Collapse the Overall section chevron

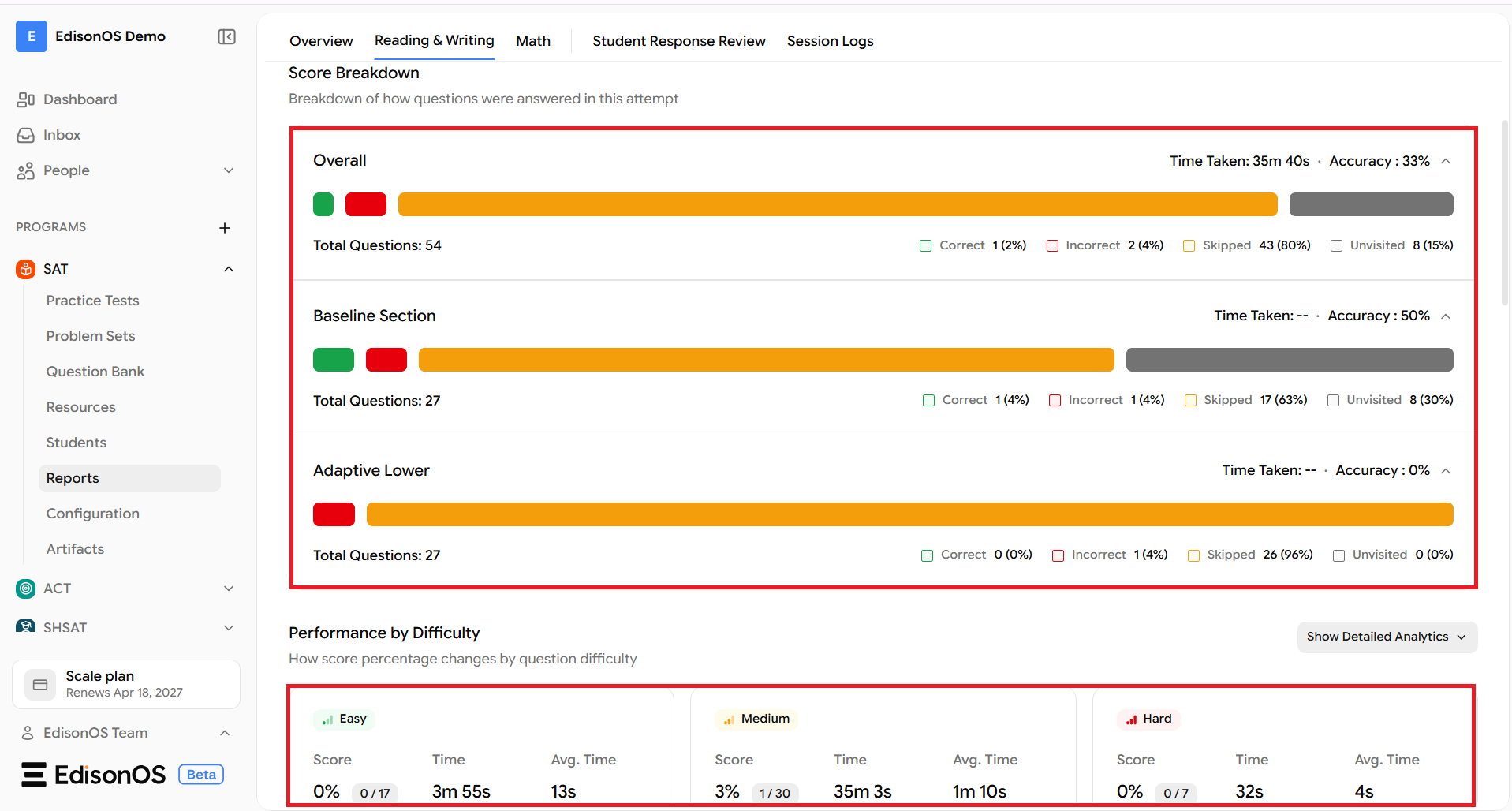pyautogui.click(x=1446, y=161)
